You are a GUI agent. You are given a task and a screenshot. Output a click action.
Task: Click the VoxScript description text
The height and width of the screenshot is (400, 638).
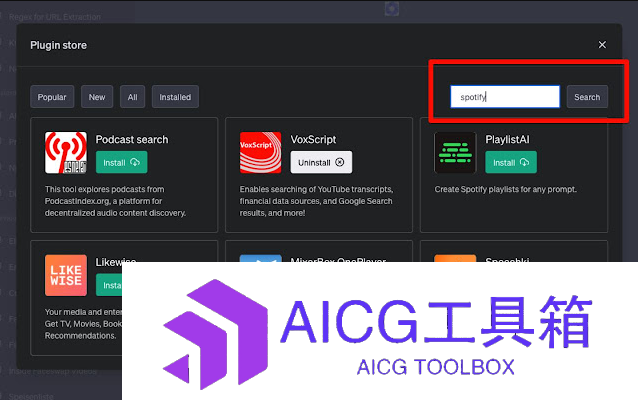click(x=316, y=201)
